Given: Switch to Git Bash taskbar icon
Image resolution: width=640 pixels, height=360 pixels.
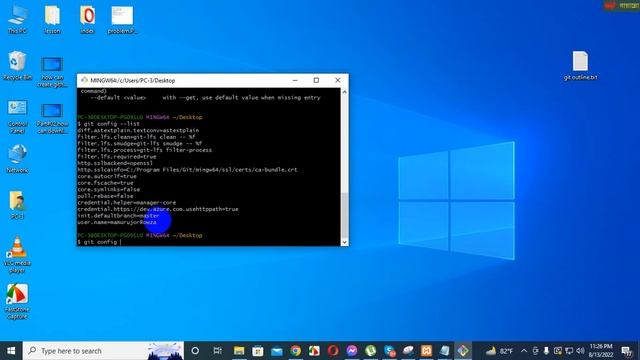Looking at the screenshot, I should [x=463, y=351].
